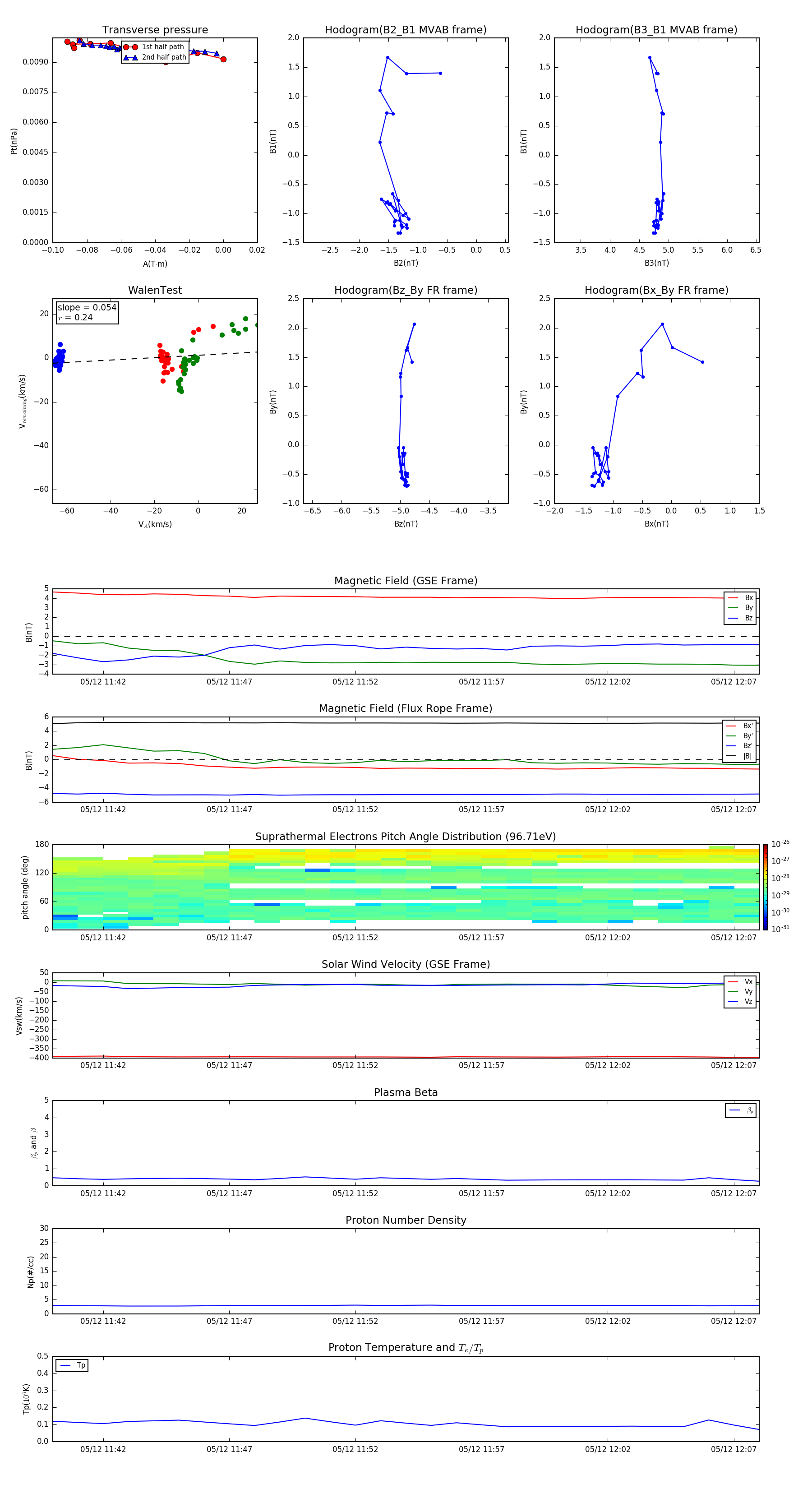Click '05/12 11:47' tick under Plasma Beta

coord(230,1193)
